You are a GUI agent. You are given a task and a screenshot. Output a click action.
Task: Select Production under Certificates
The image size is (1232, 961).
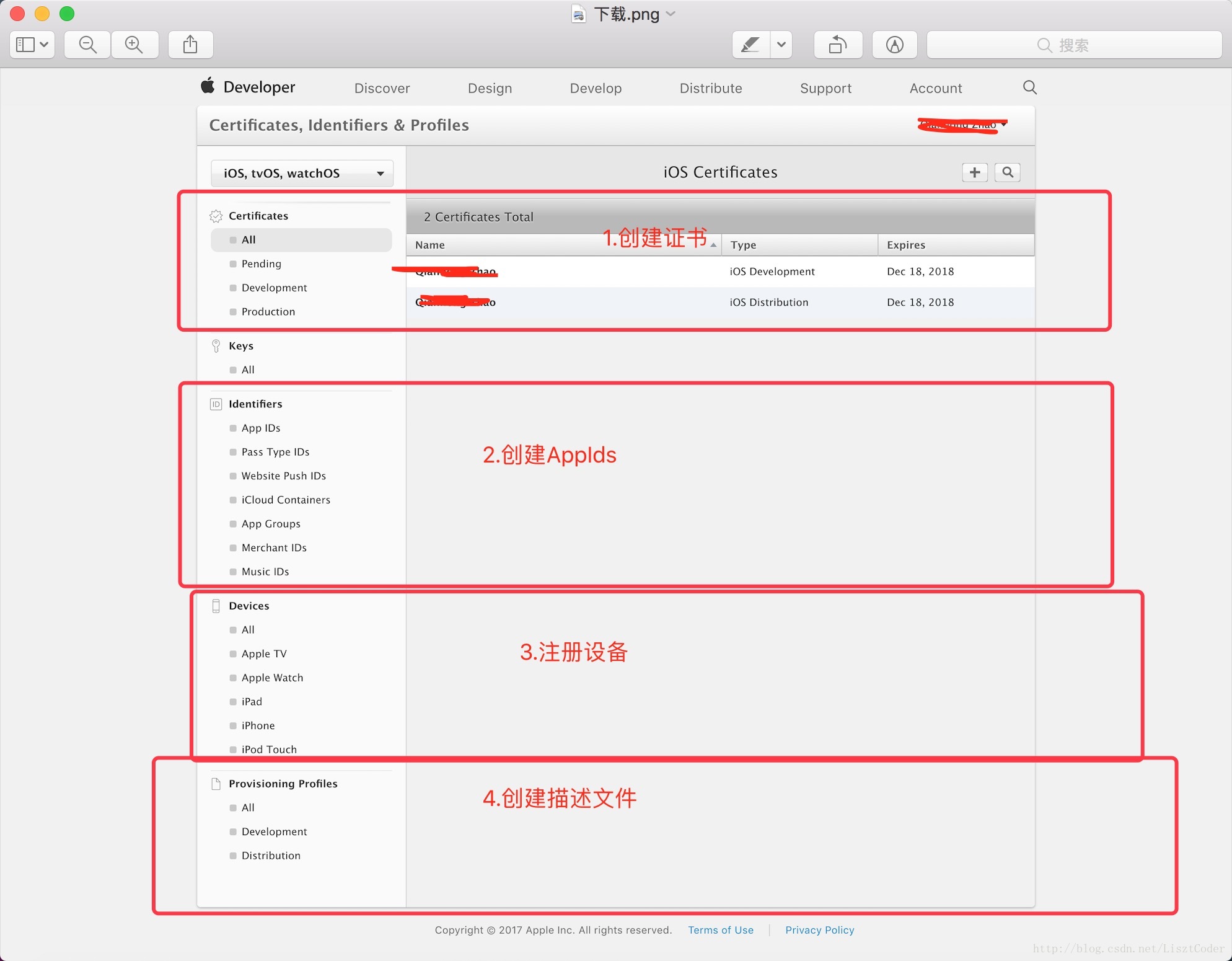(x=268, y=312)
